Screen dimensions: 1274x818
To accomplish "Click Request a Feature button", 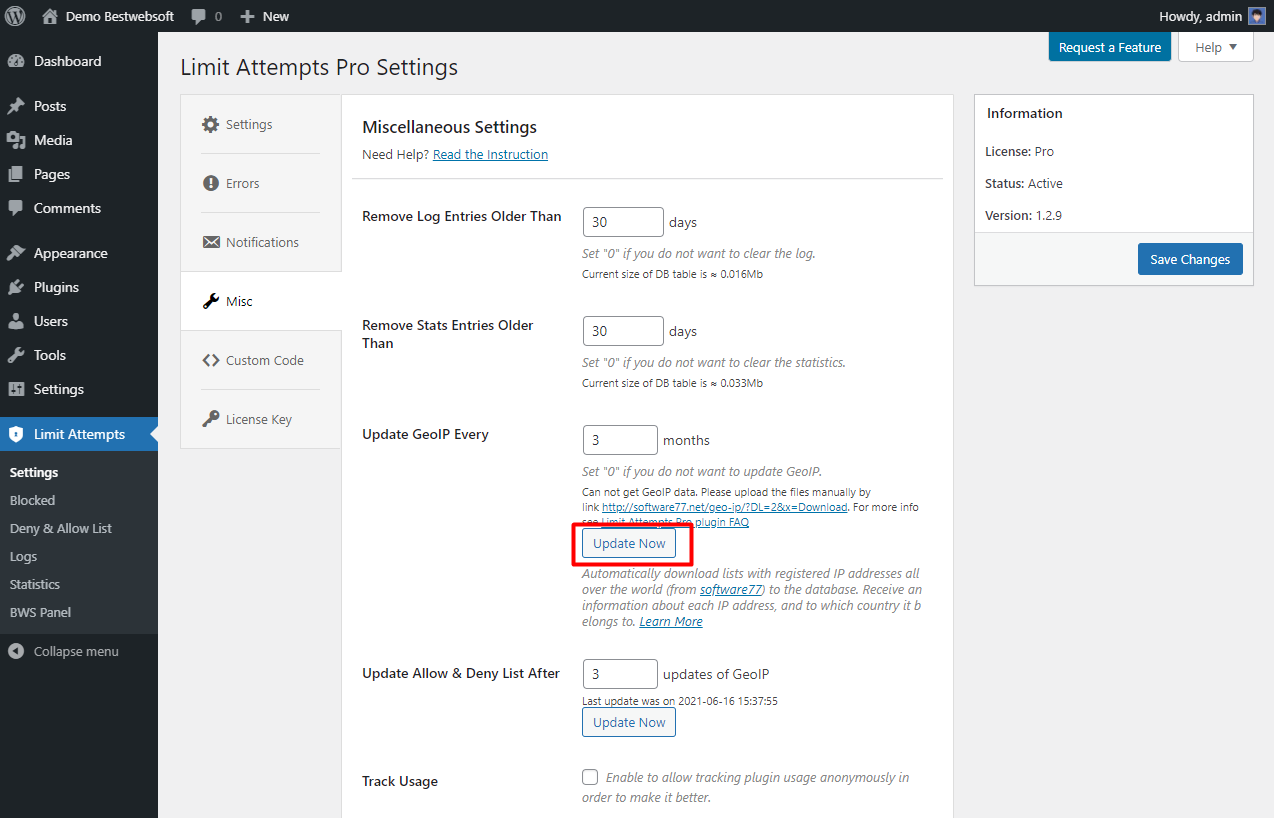I will tap(1109, 47).
